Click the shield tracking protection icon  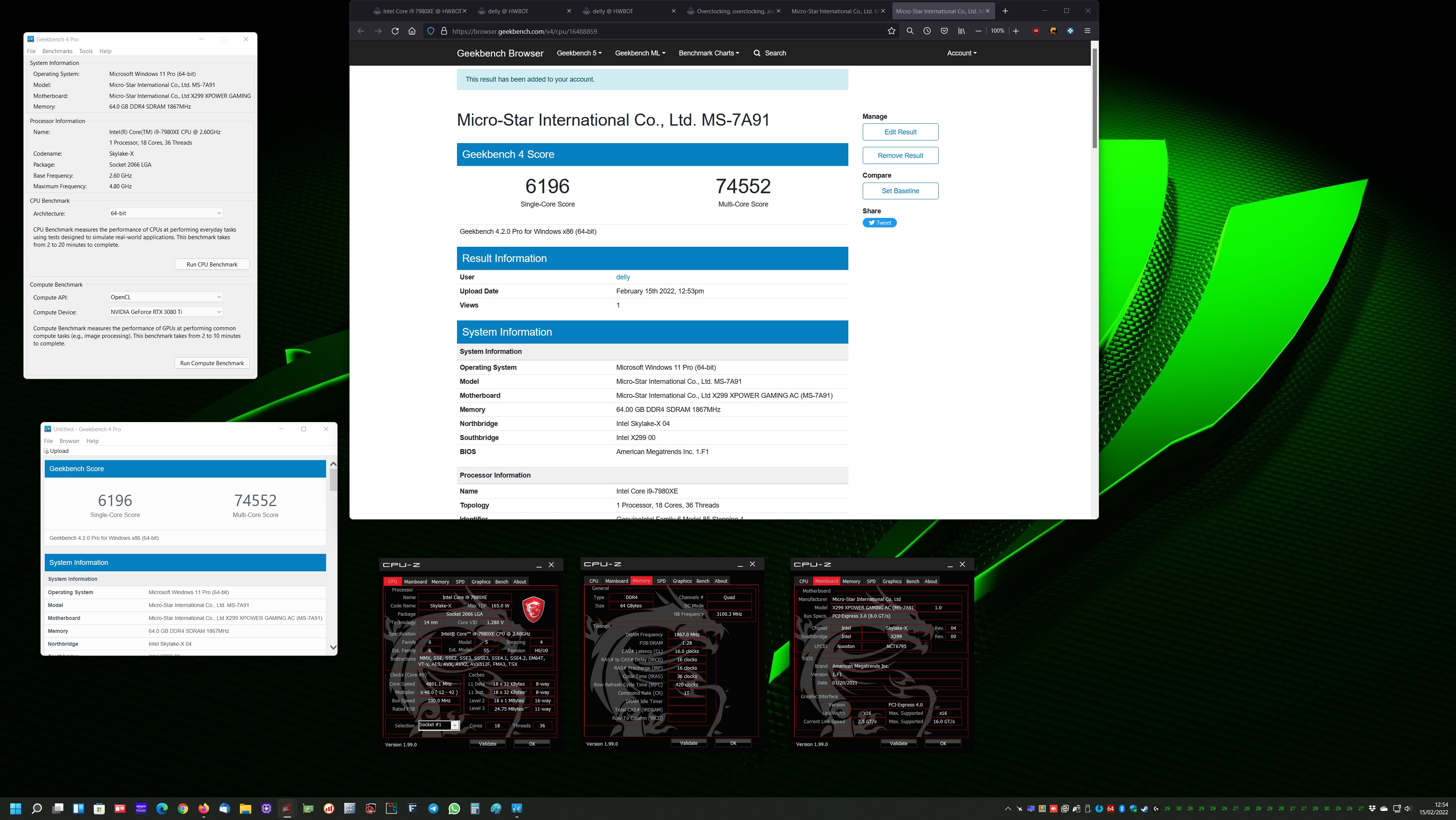[x=431, y=31]
